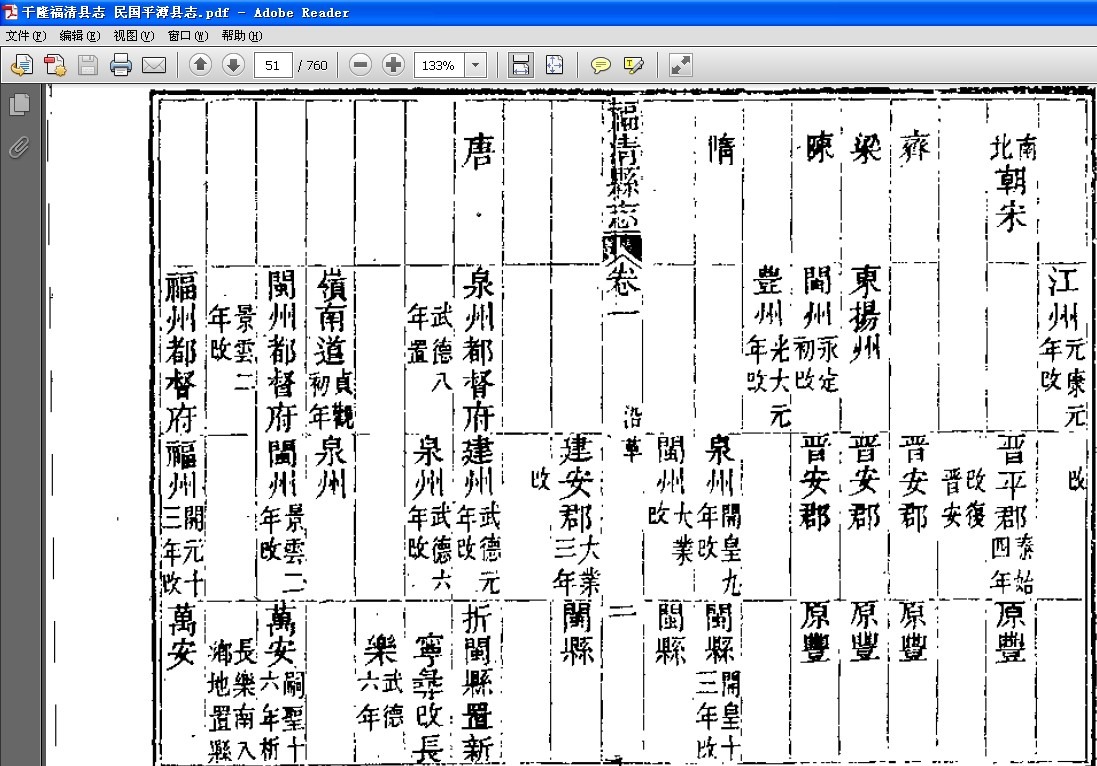The width and height of the screenshot is (1097, 766).
Task: Click the dynasty heading 唐 in the document
Action: (x=479, y=152)
